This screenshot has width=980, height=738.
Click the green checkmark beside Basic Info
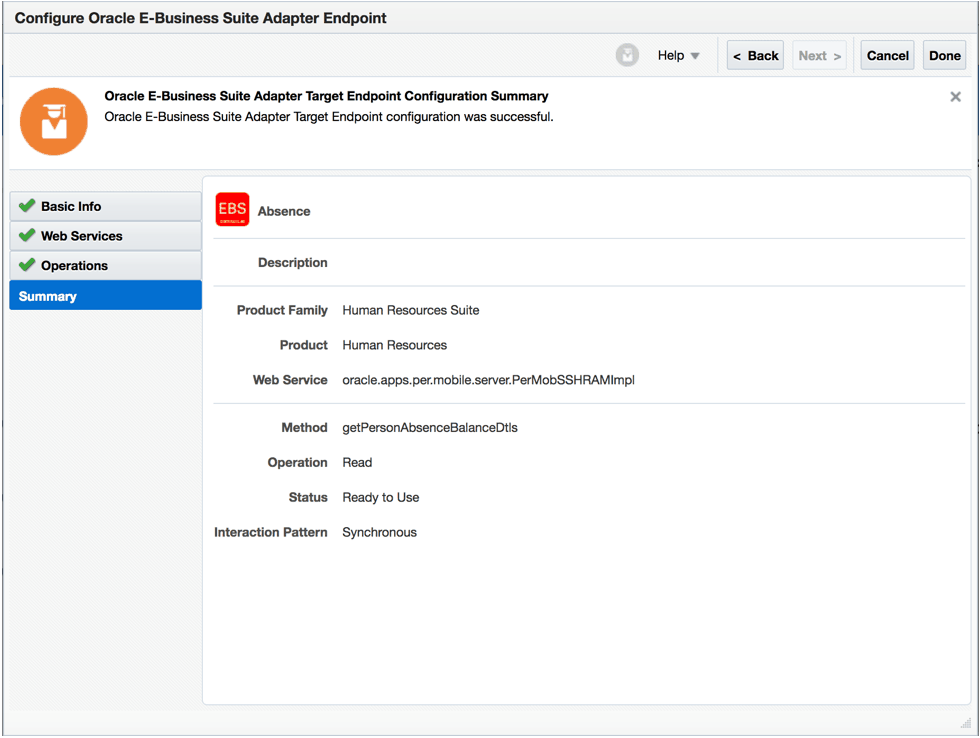coord(28,206)
